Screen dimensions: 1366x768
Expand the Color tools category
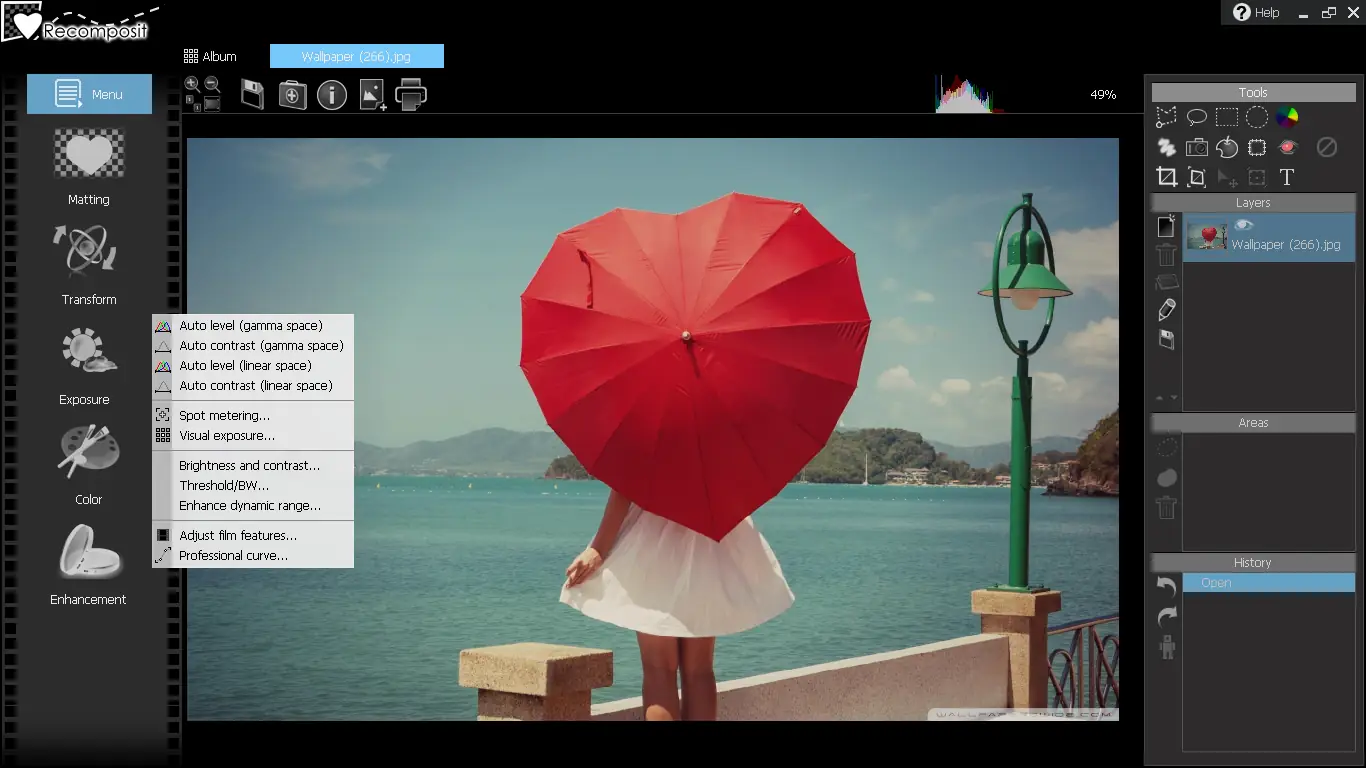point(89,465)
